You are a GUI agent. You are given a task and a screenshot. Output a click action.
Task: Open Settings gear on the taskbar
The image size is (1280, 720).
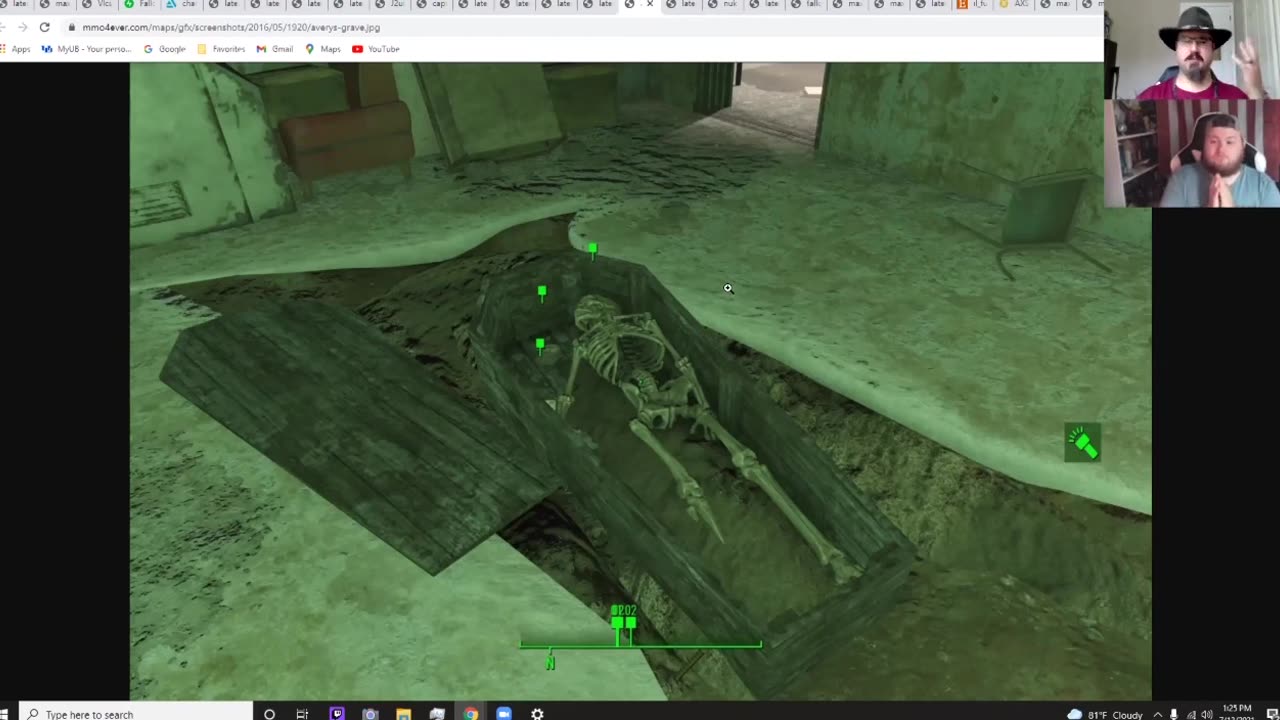pos(537,714)
